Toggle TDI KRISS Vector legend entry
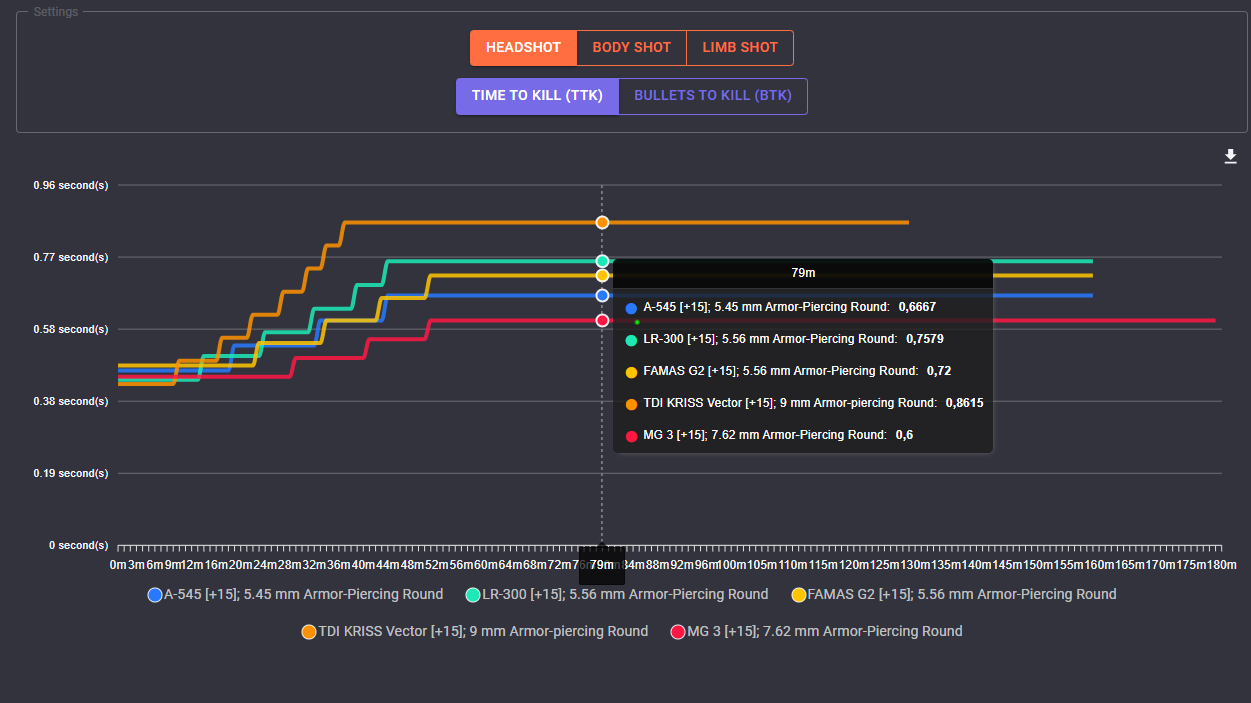1251x703 pixels. (475, 631)
